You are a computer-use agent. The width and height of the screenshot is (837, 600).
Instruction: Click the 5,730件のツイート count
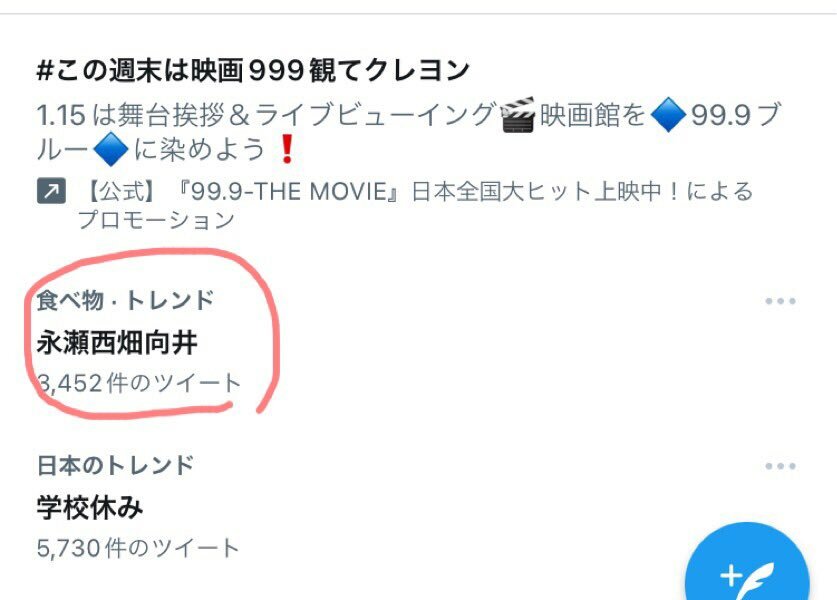pyautogui.click(x=138, y=548)
